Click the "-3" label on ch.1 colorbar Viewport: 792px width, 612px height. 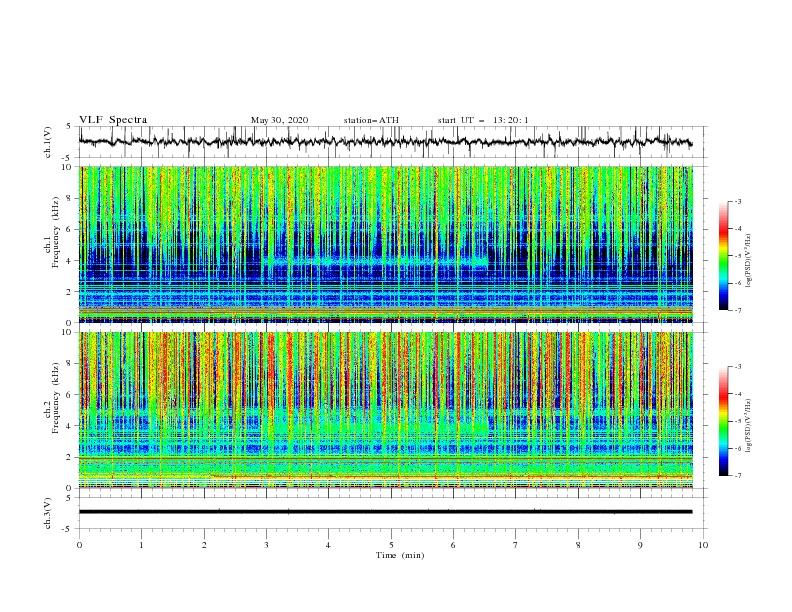(737, 201)
